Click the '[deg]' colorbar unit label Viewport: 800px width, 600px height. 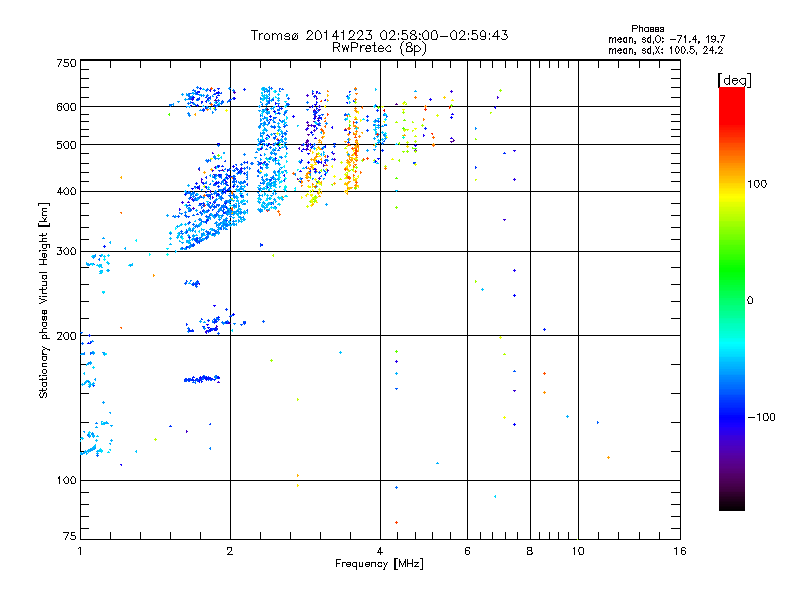click(734, 81)
